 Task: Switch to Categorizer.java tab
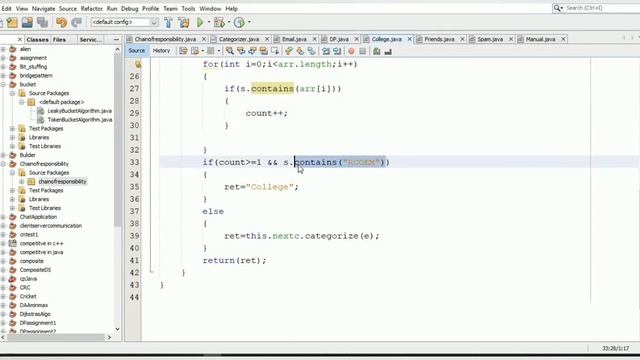(x=239, y=39)
